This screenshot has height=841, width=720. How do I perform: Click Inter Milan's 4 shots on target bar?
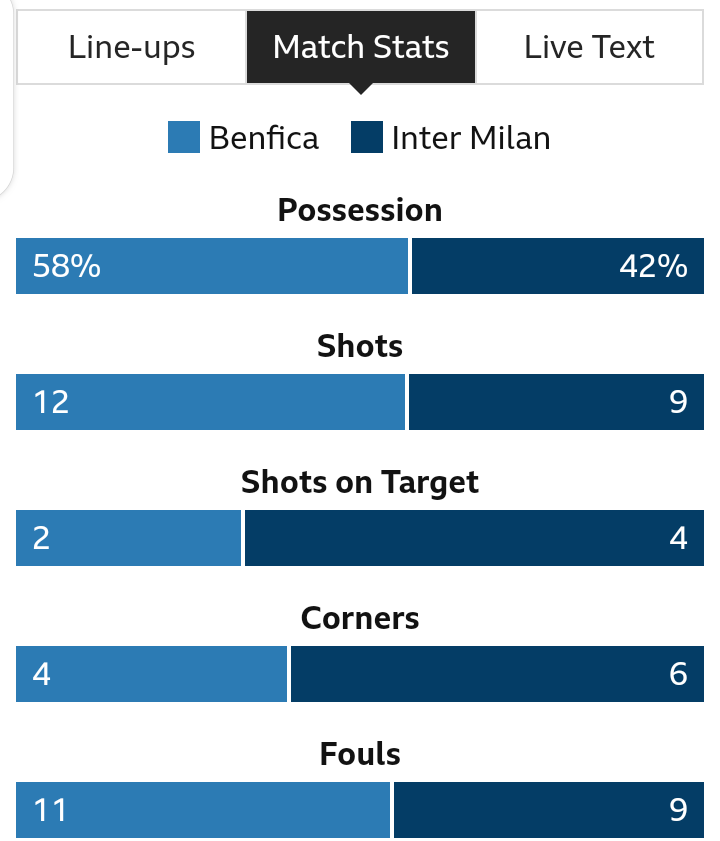click(x=474, y=538)
